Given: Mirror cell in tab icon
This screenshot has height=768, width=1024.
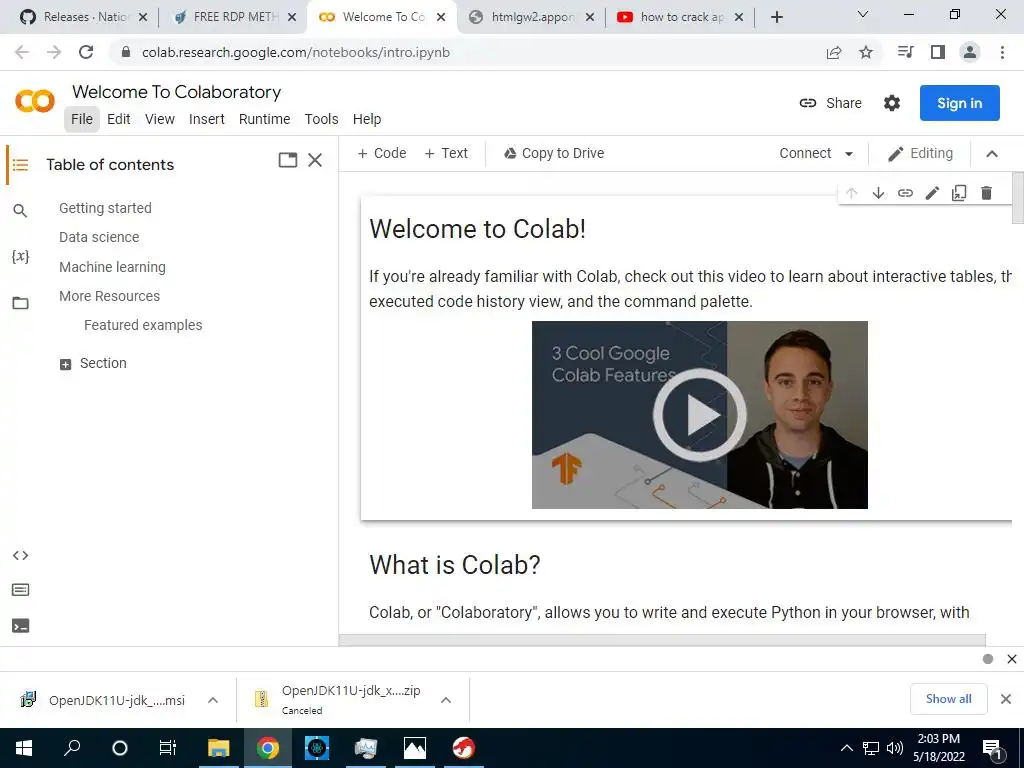Looking at the screenshot, I should click(x=959, y=193).
